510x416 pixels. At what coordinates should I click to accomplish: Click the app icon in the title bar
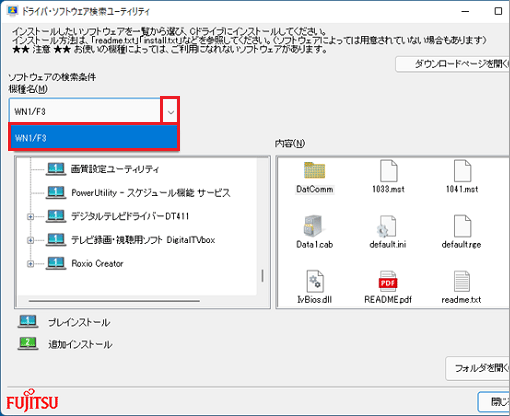(x=12, y=11)
